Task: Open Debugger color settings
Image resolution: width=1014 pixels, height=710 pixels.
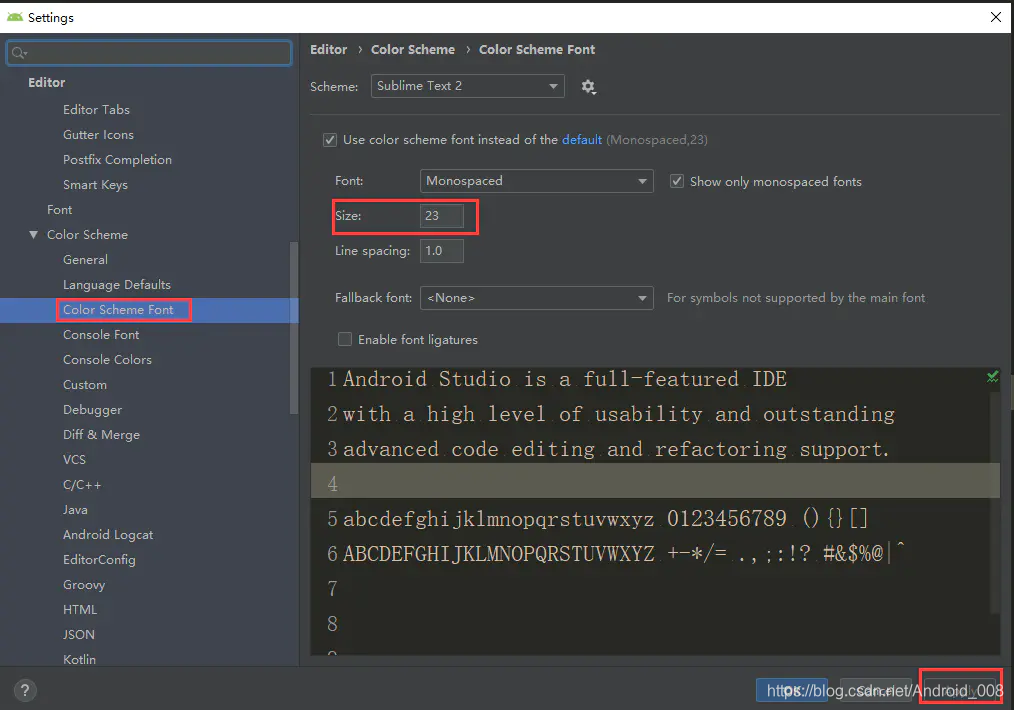Action: pos(92,410)
